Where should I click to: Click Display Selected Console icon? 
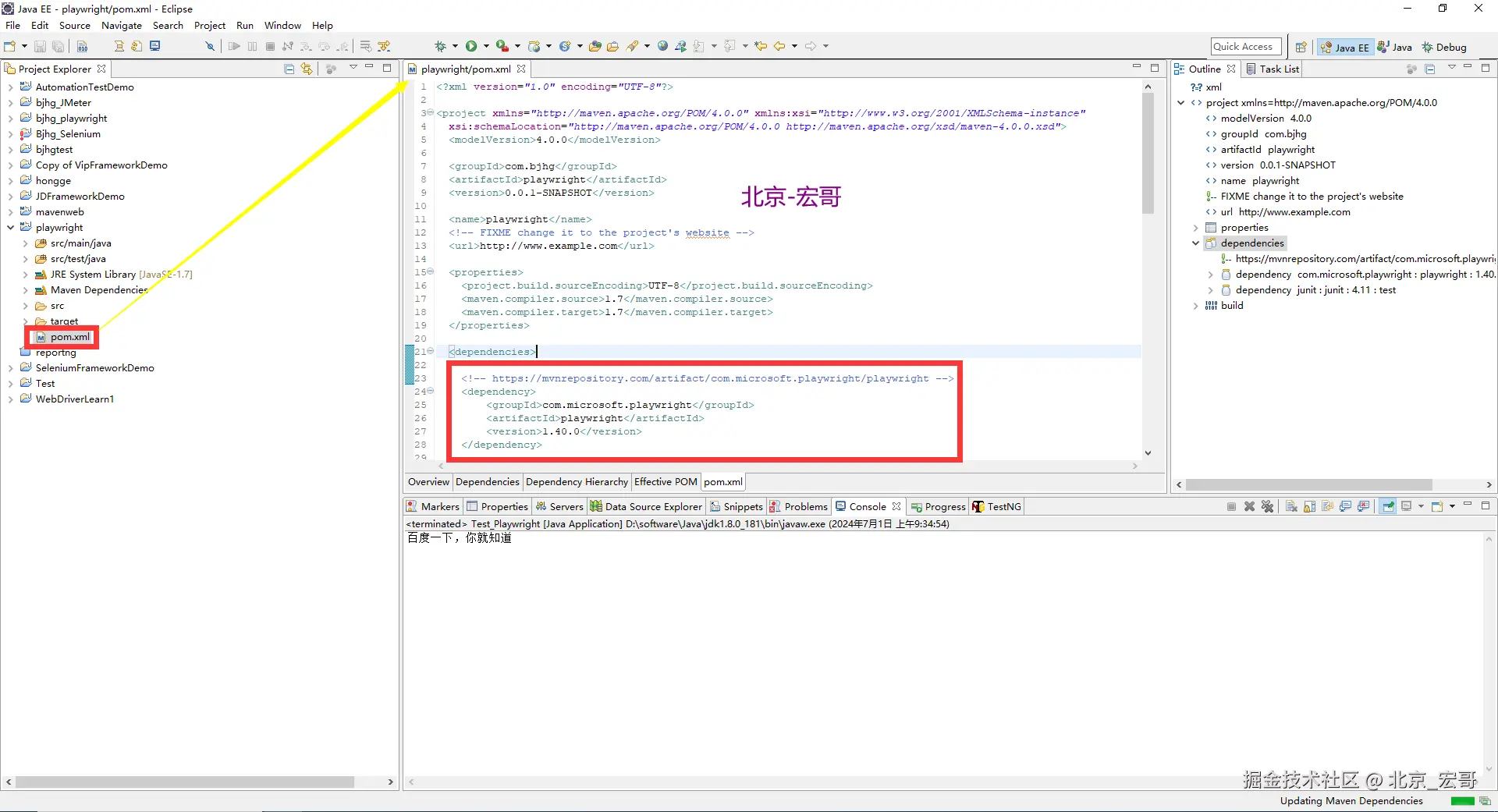coord(1406,506)
